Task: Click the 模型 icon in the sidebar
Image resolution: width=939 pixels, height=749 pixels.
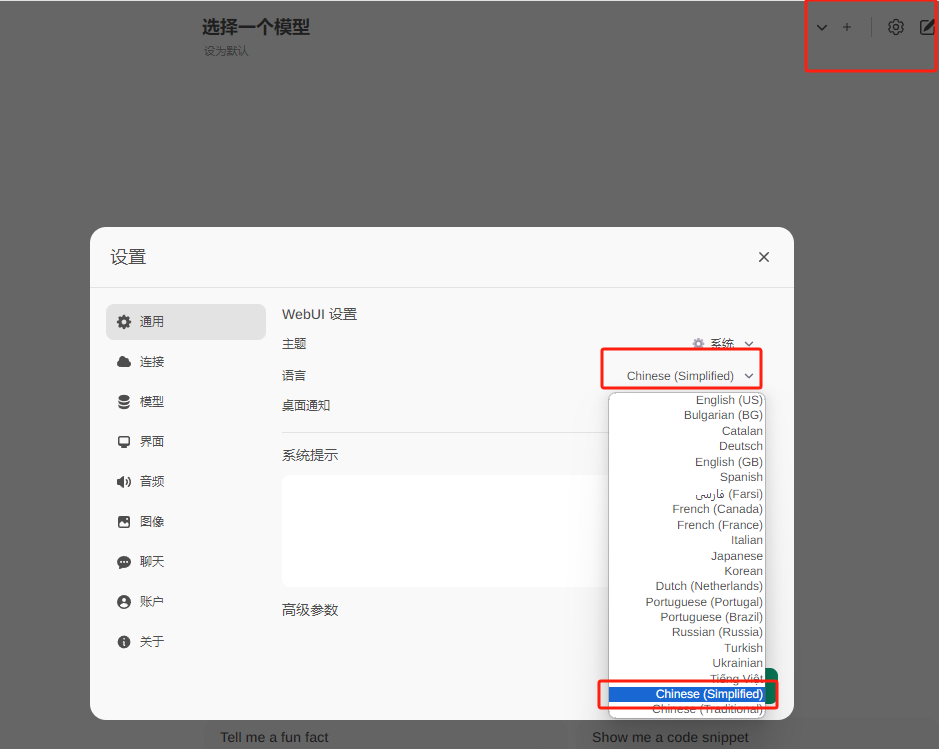Action: point(123,401)
